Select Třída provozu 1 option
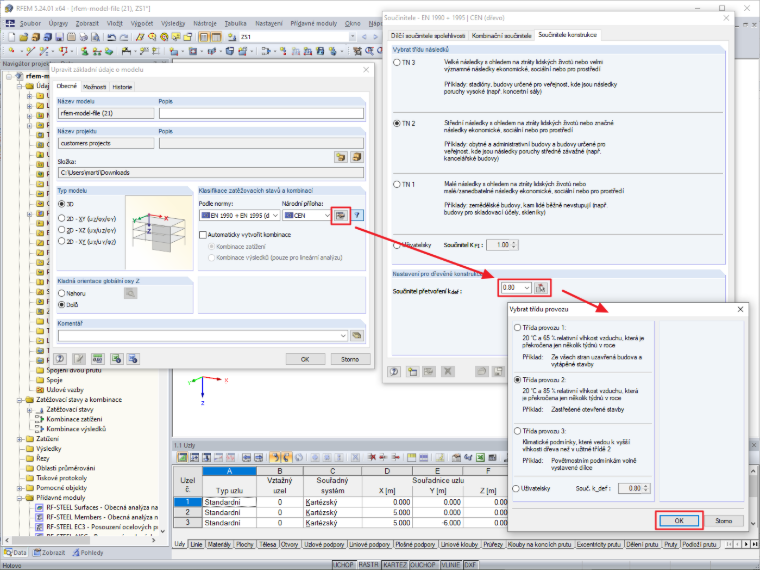This screenshot has width=760, height=570. point(517,328)
